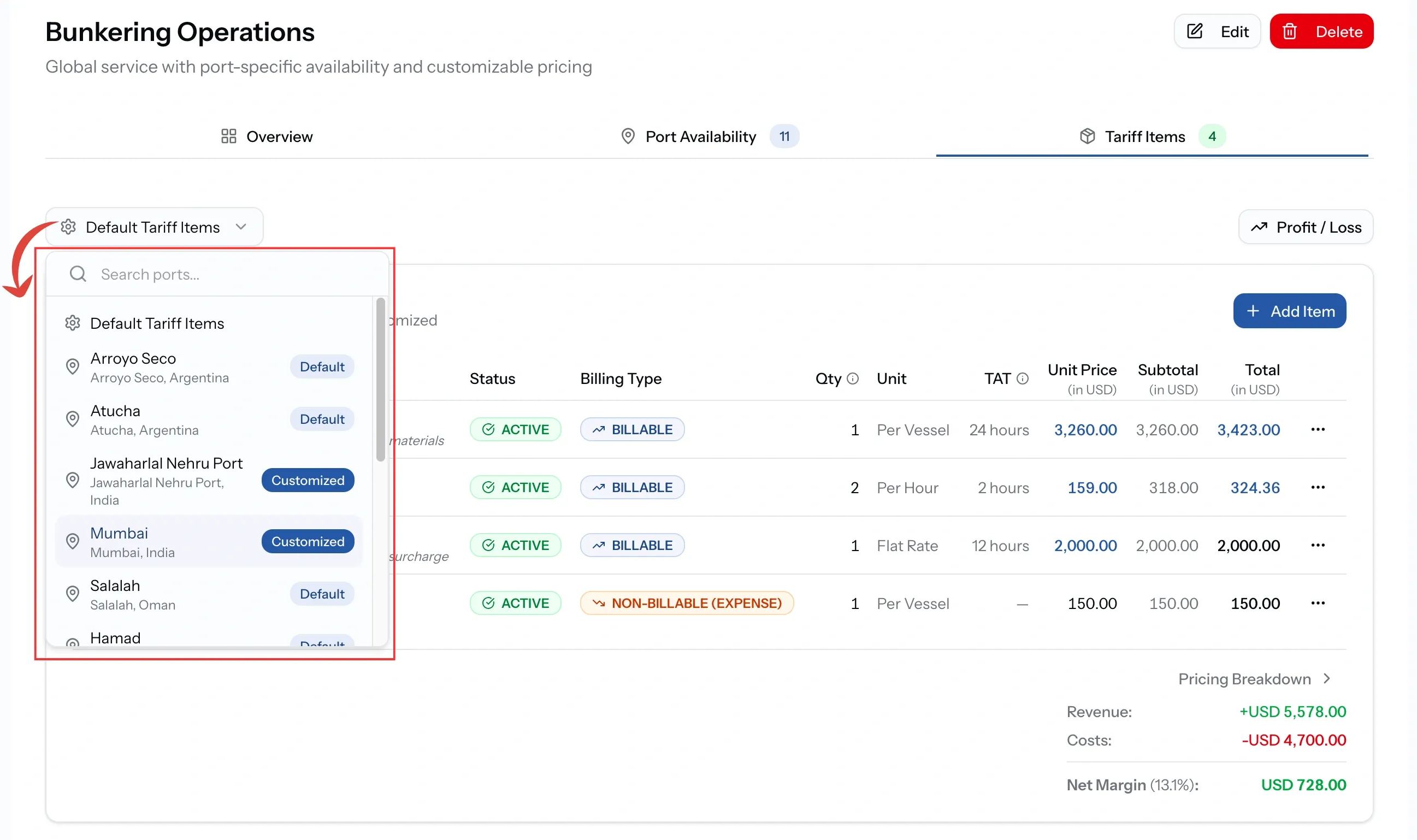Click the port list scrollbar
1417x840 pixels.
(380, 379)
